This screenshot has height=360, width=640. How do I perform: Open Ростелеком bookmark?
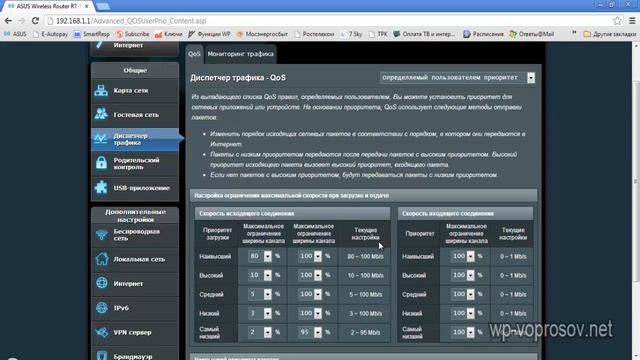point(314,34)
